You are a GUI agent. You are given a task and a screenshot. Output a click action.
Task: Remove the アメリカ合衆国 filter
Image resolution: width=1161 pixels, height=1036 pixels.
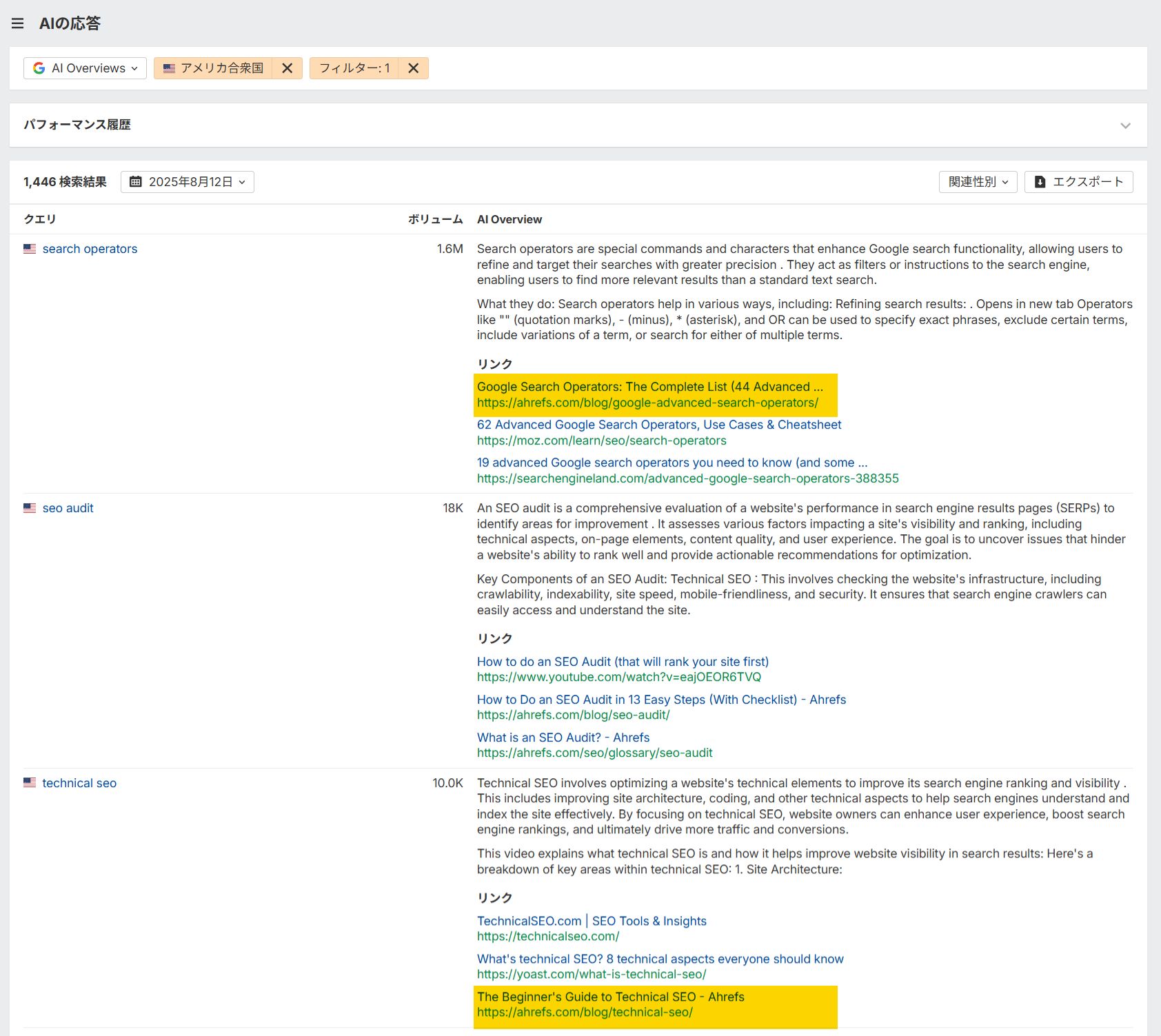click(x=287, y=68)
